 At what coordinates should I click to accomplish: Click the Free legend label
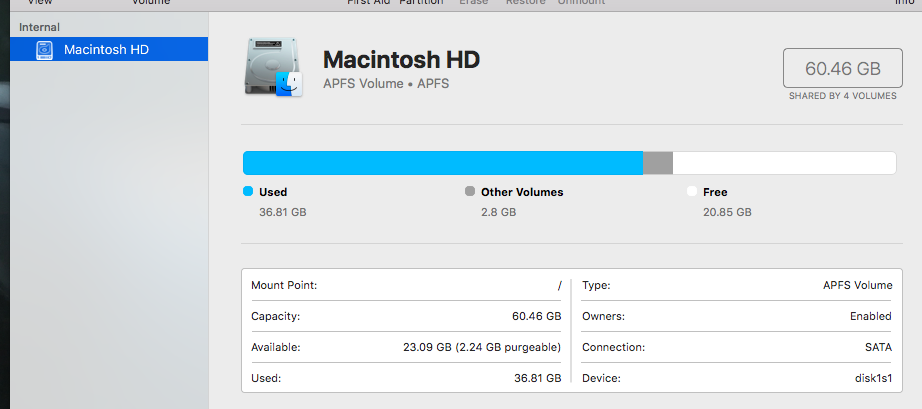pos(715,192)
